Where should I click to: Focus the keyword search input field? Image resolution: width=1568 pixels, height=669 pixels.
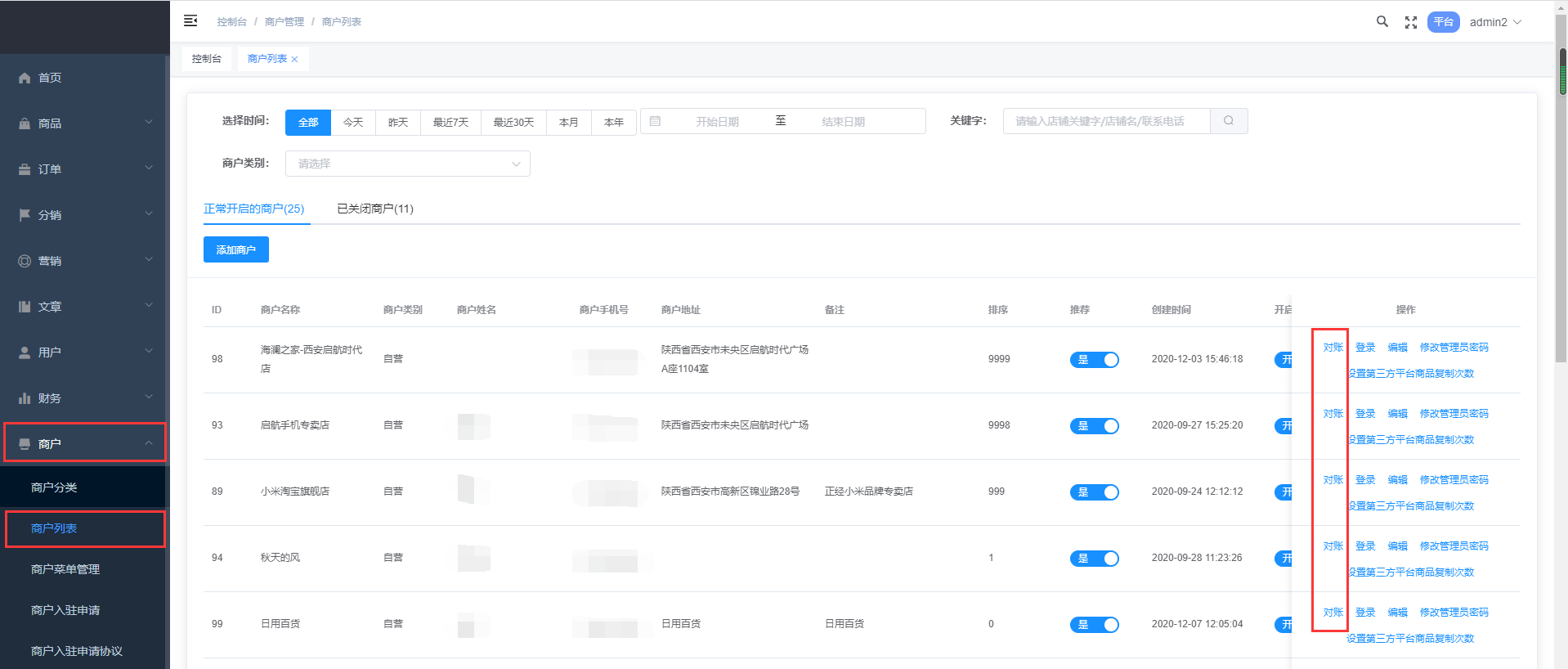(x=1105, y=121)
